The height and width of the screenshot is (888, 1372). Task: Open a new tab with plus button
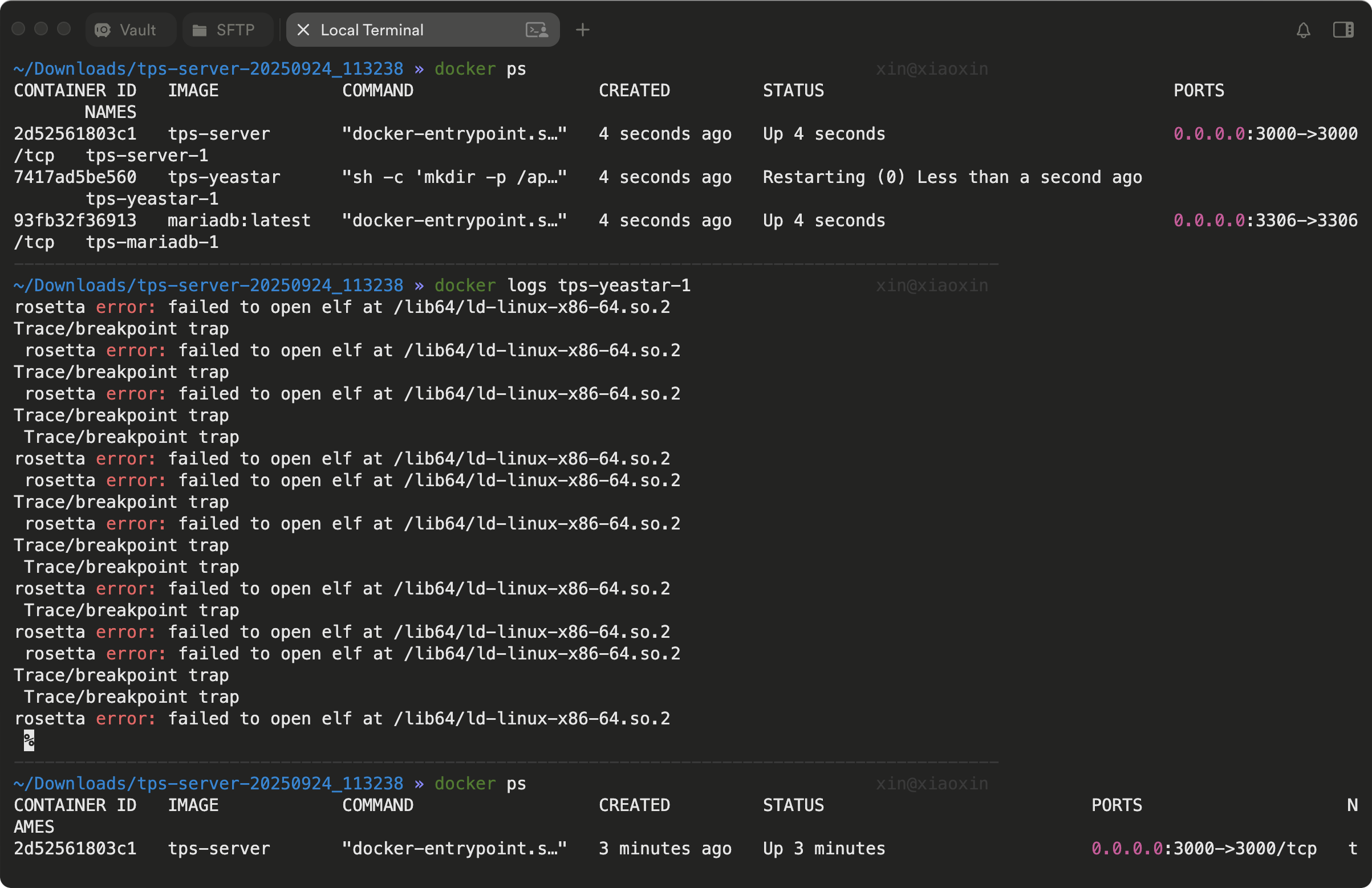point(582,30)
